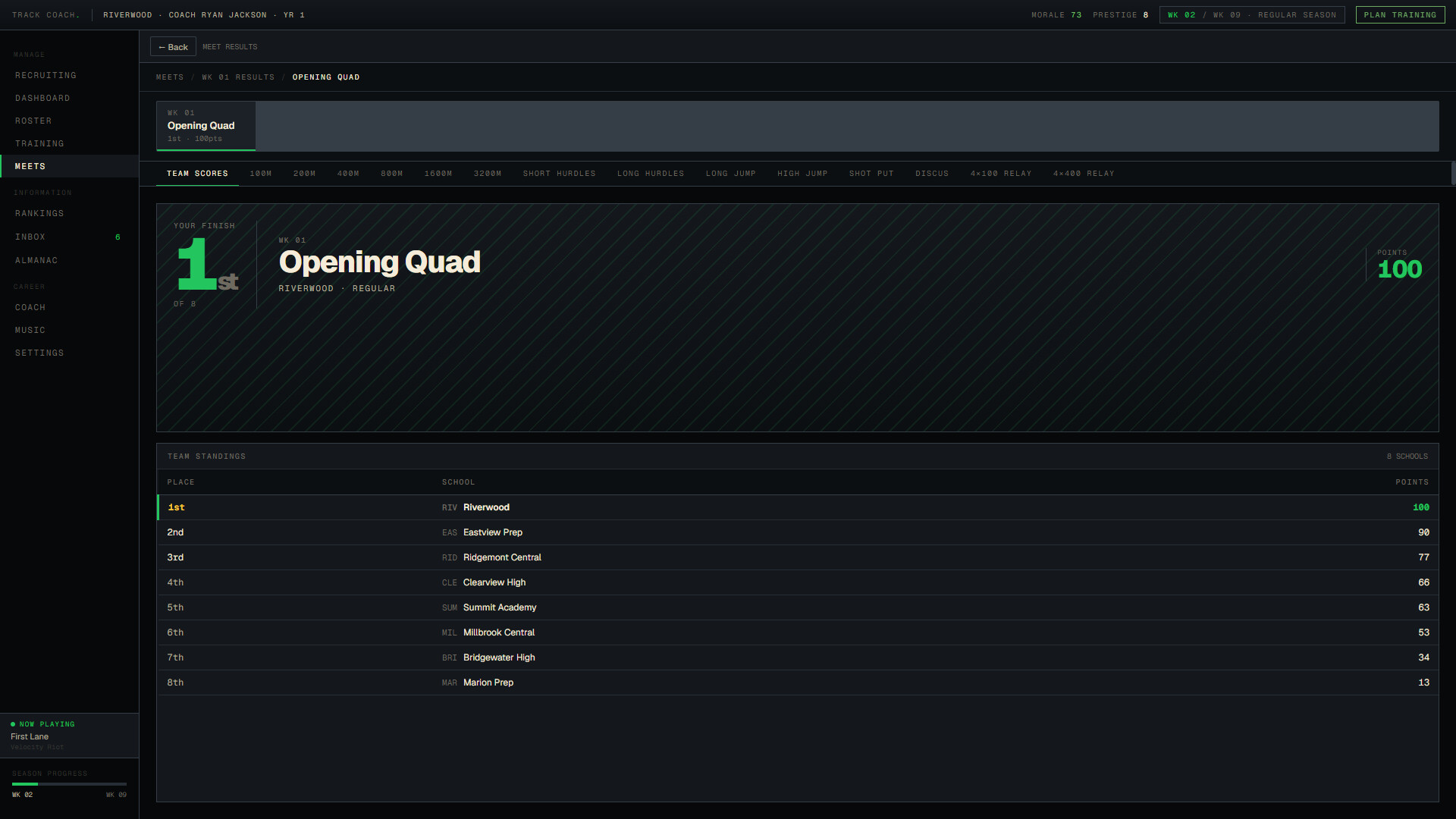This screenshot has width=1456, height=819.
Task: Click Meets breadcrumb link
Action: point(170,77)
